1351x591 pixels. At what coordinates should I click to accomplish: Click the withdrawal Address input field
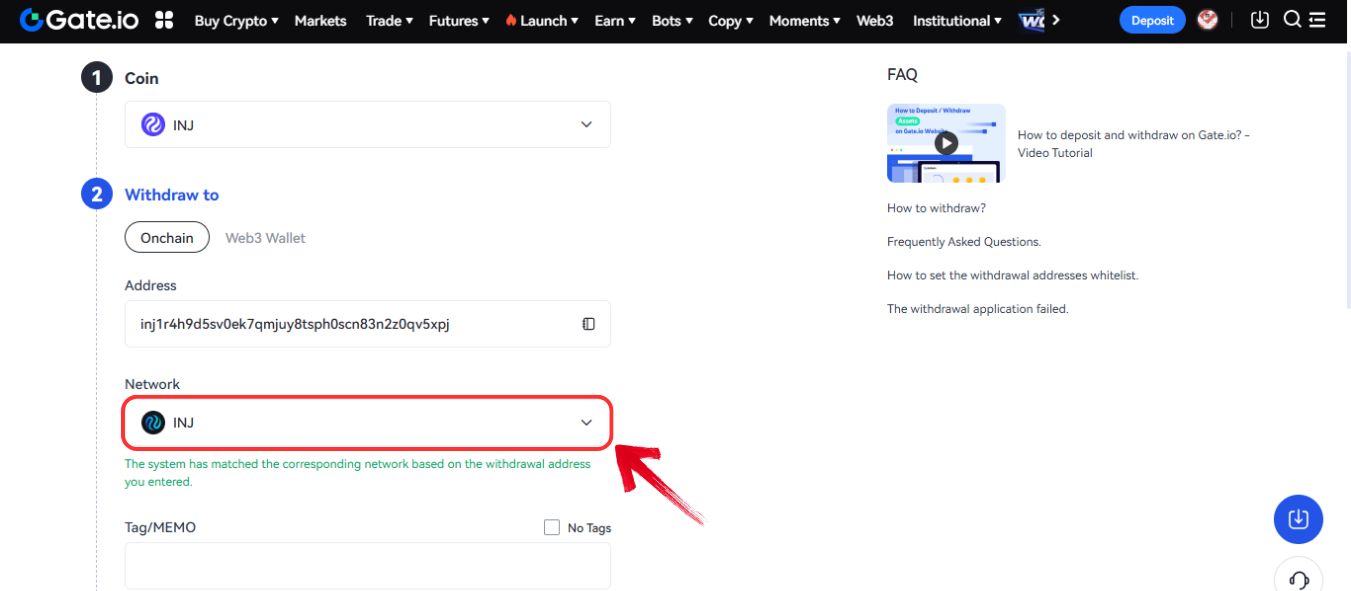367,324
